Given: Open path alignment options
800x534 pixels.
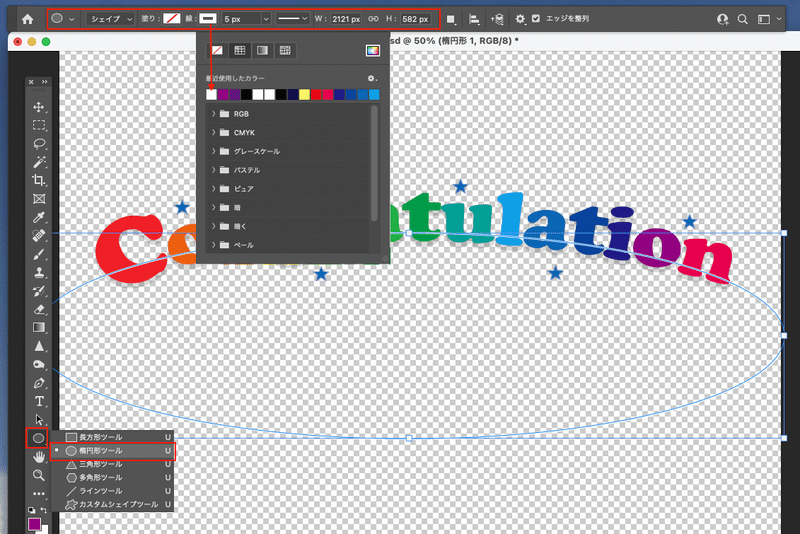Looking at the screenshot, I should (474, 19).
